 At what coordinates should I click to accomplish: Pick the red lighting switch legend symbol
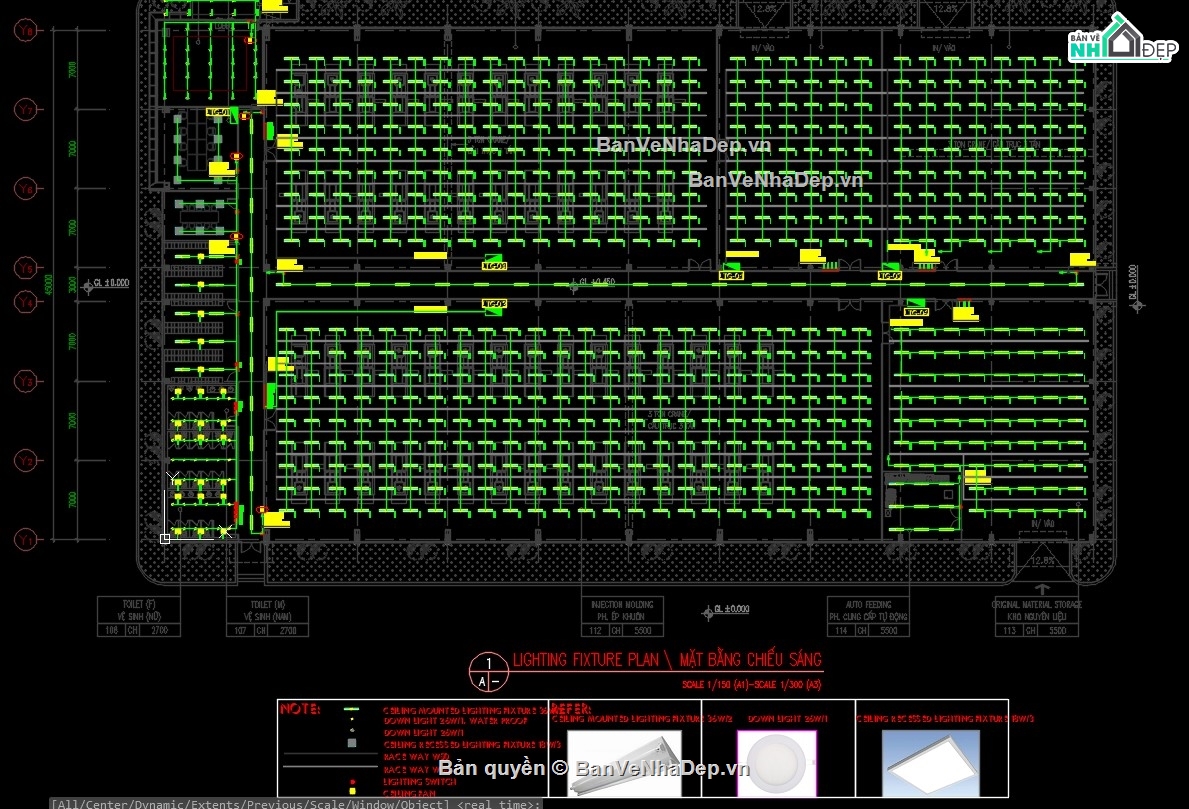tap(351, 781)
